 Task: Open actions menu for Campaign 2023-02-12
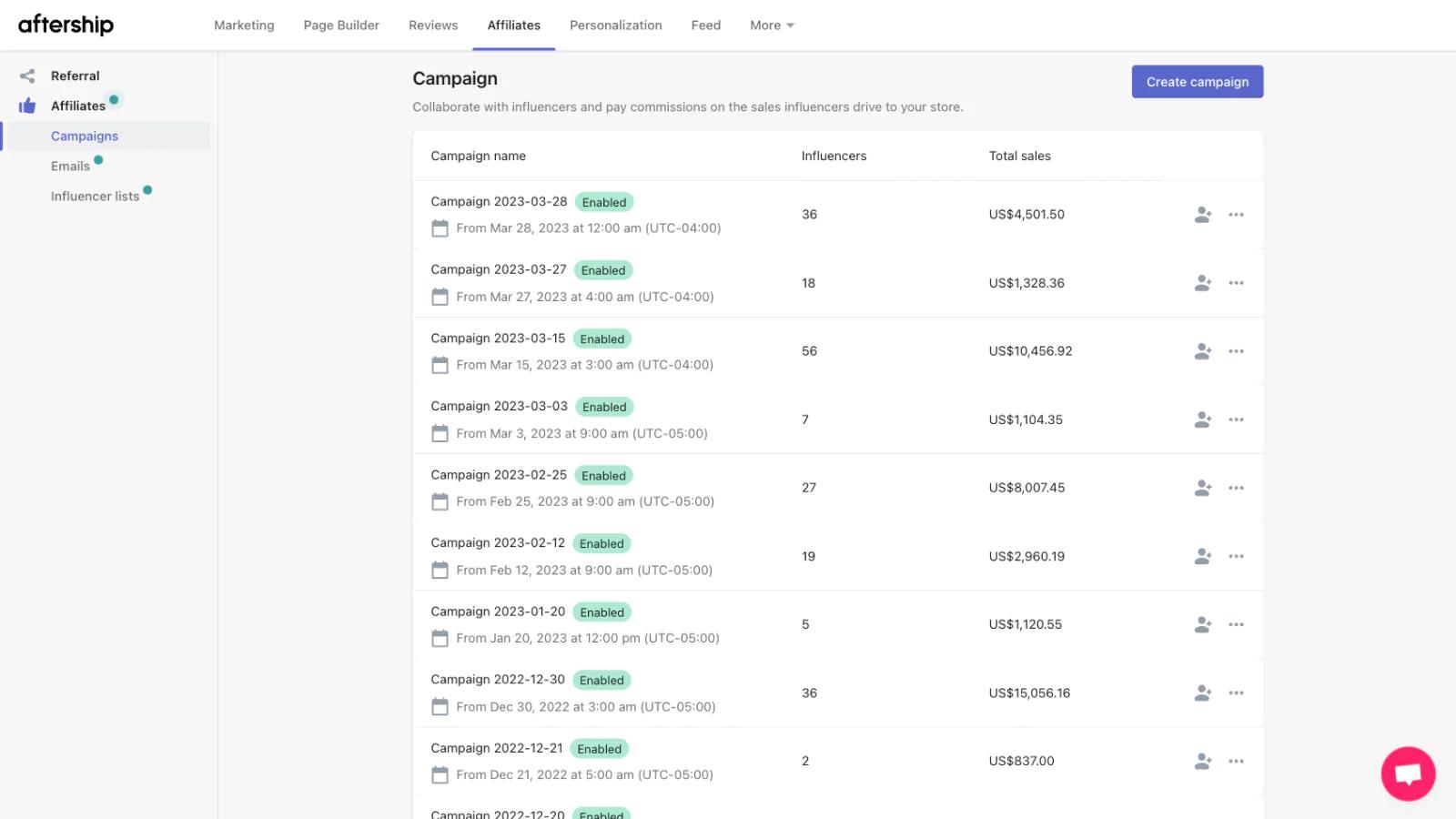[1236, 556]
